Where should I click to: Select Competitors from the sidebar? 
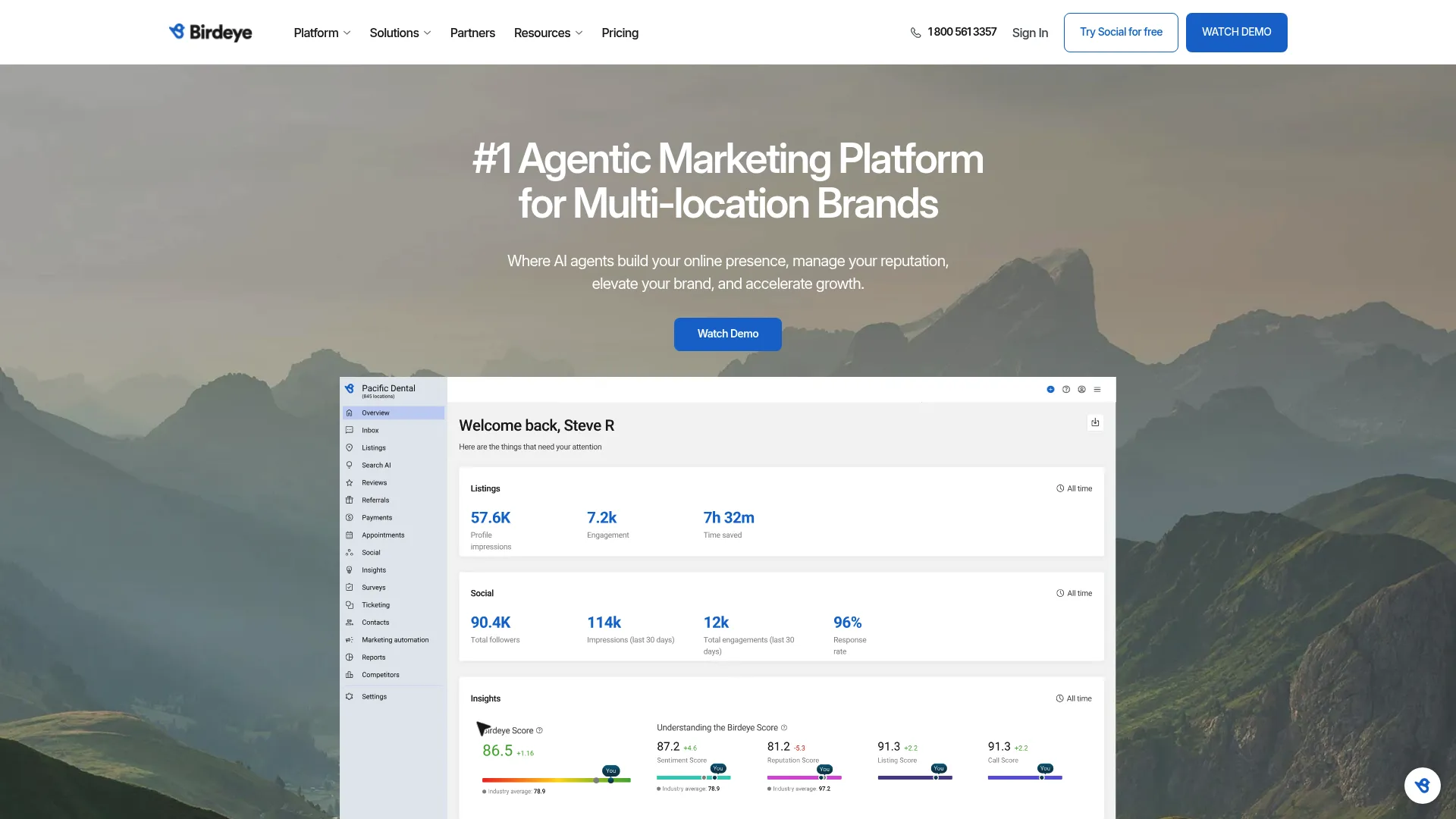pos(380,674)
